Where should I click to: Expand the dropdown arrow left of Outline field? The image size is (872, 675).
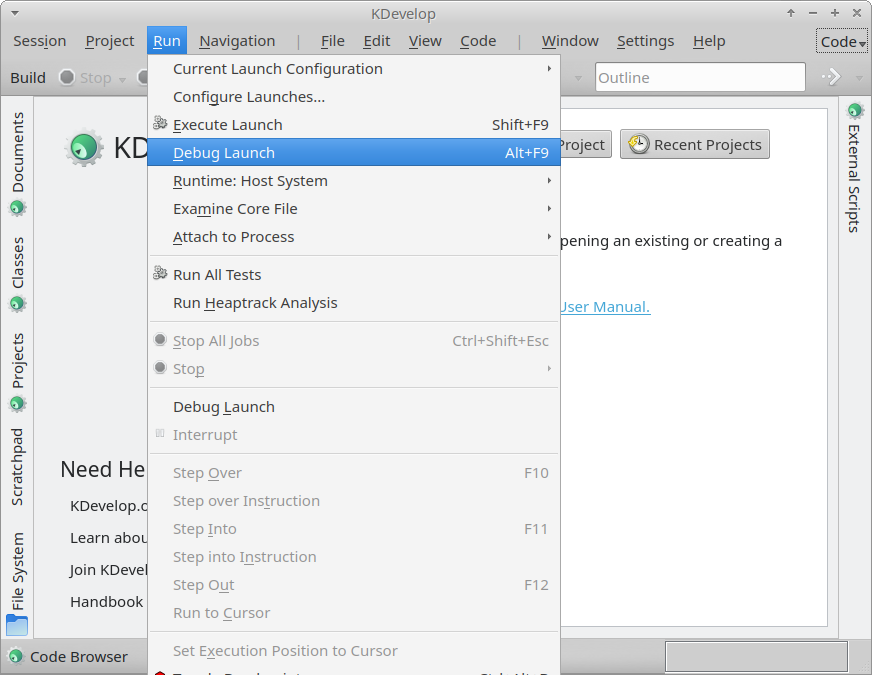(578, 78)
